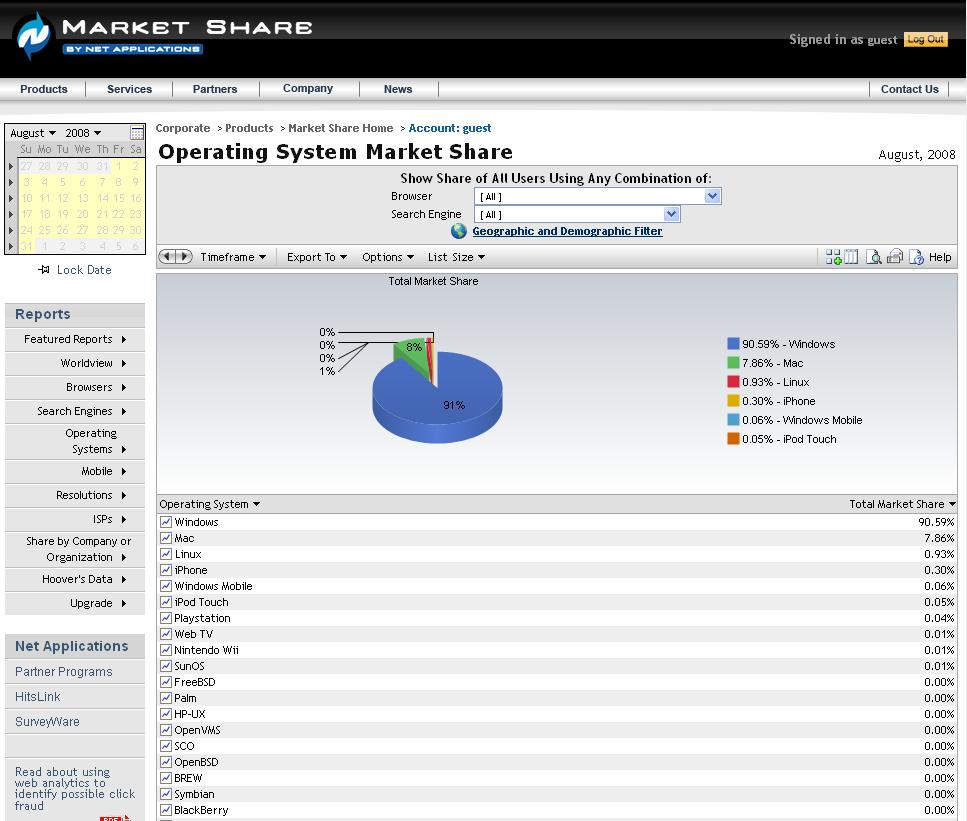Image resolution: width=967 pixels, height=821 pixels.
Task: Expand the Mobile reports menu
Action: pyautogui.click(x=75, y=471)
